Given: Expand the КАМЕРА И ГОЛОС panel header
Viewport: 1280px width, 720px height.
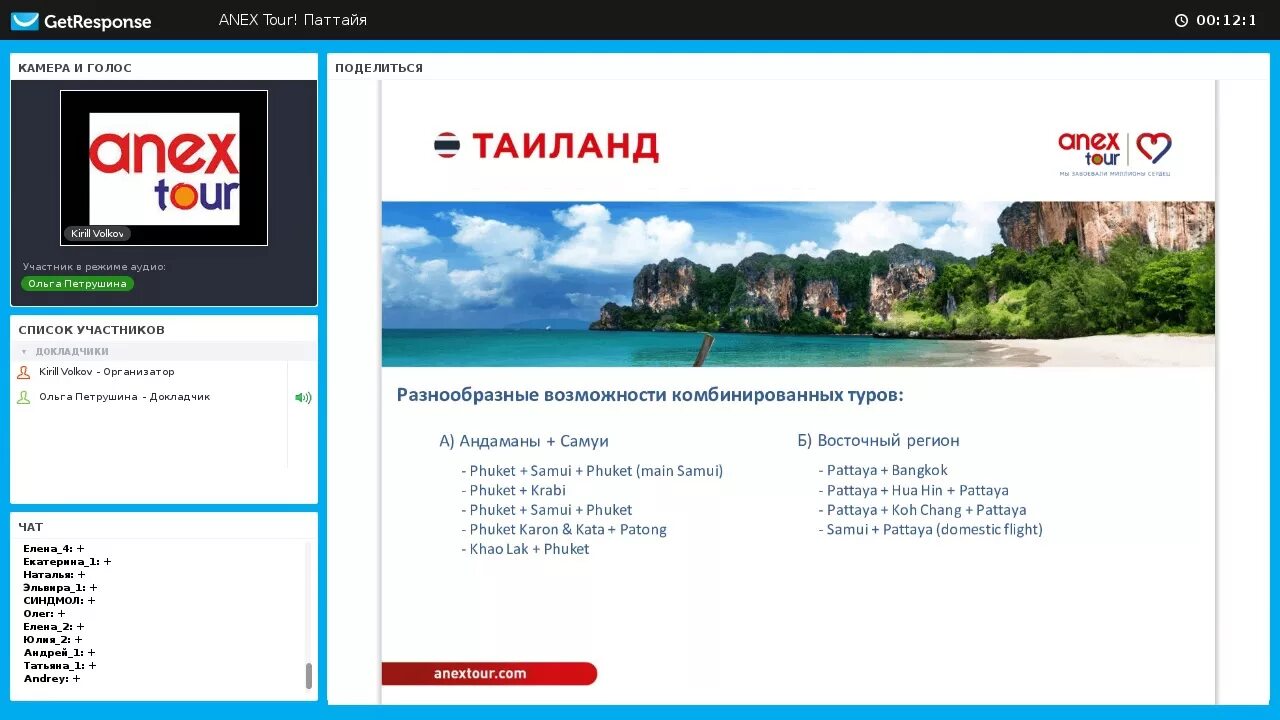Looking at the screenshot, I should 74,67.
